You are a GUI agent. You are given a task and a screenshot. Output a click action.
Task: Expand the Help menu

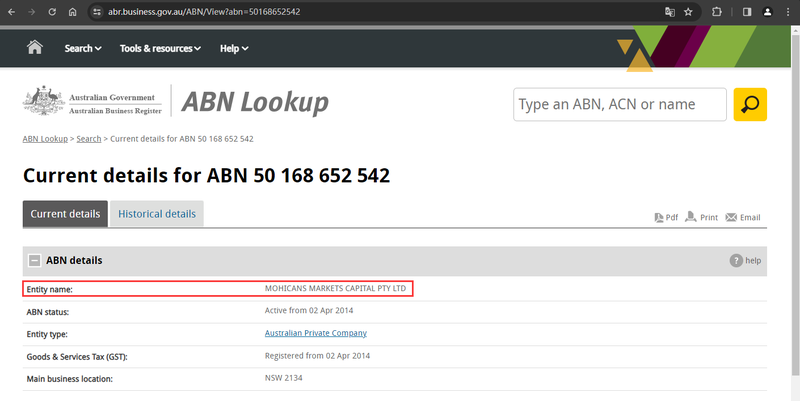(234, 48)
